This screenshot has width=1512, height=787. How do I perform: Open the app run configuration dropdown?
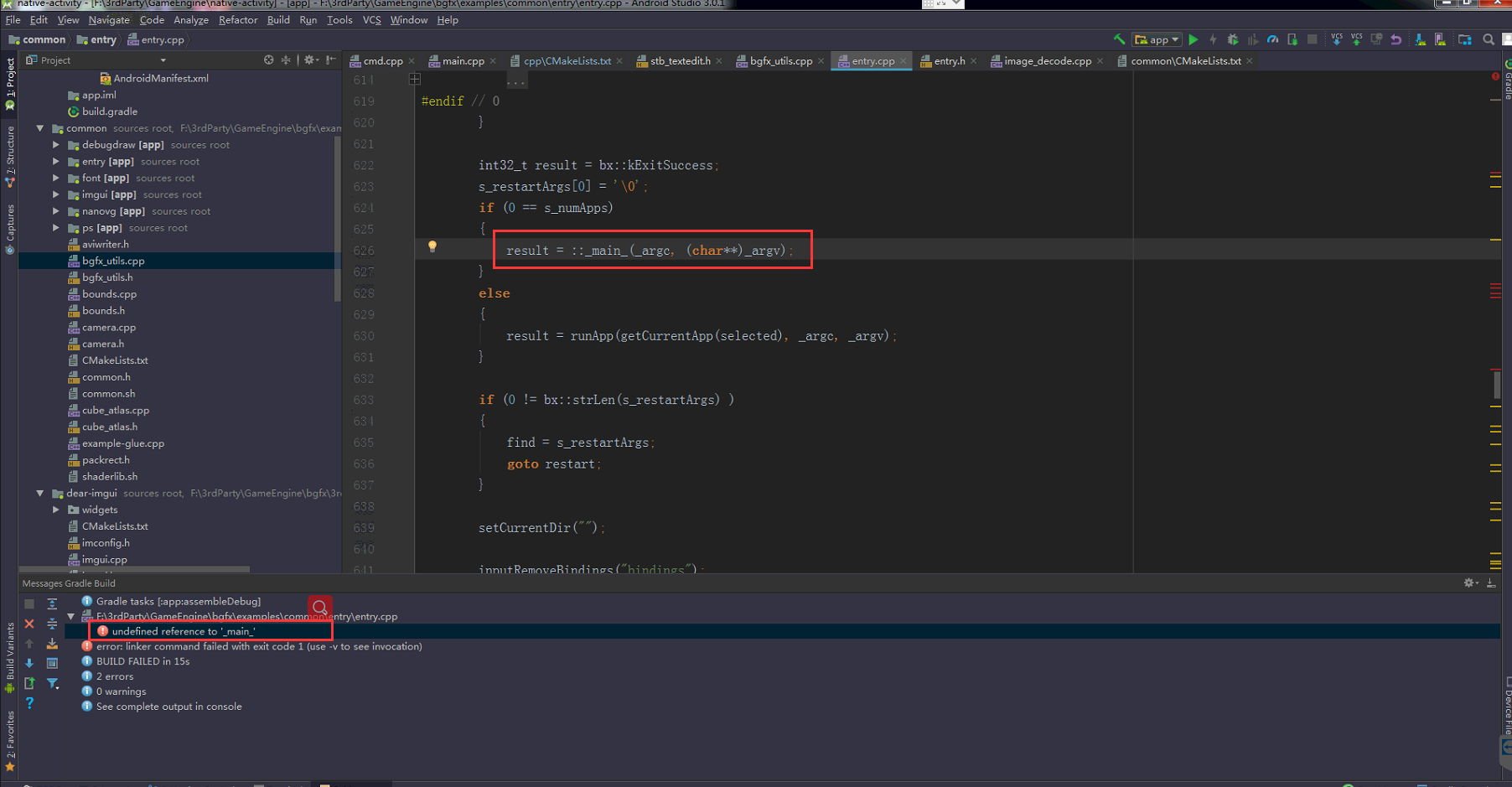point(1157,39)
